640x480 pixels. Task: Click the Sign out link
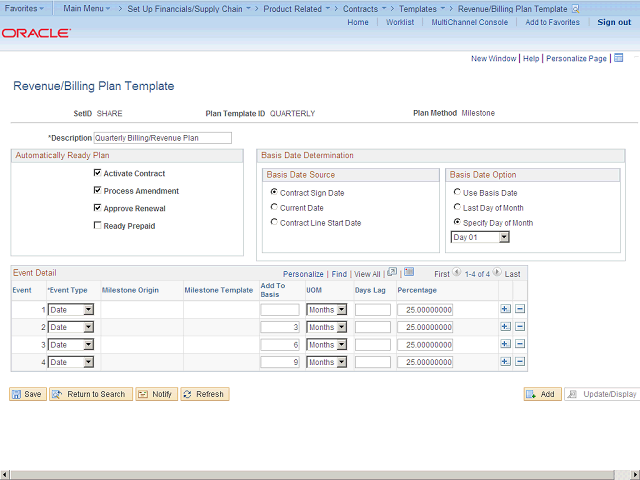coord(614,22)
